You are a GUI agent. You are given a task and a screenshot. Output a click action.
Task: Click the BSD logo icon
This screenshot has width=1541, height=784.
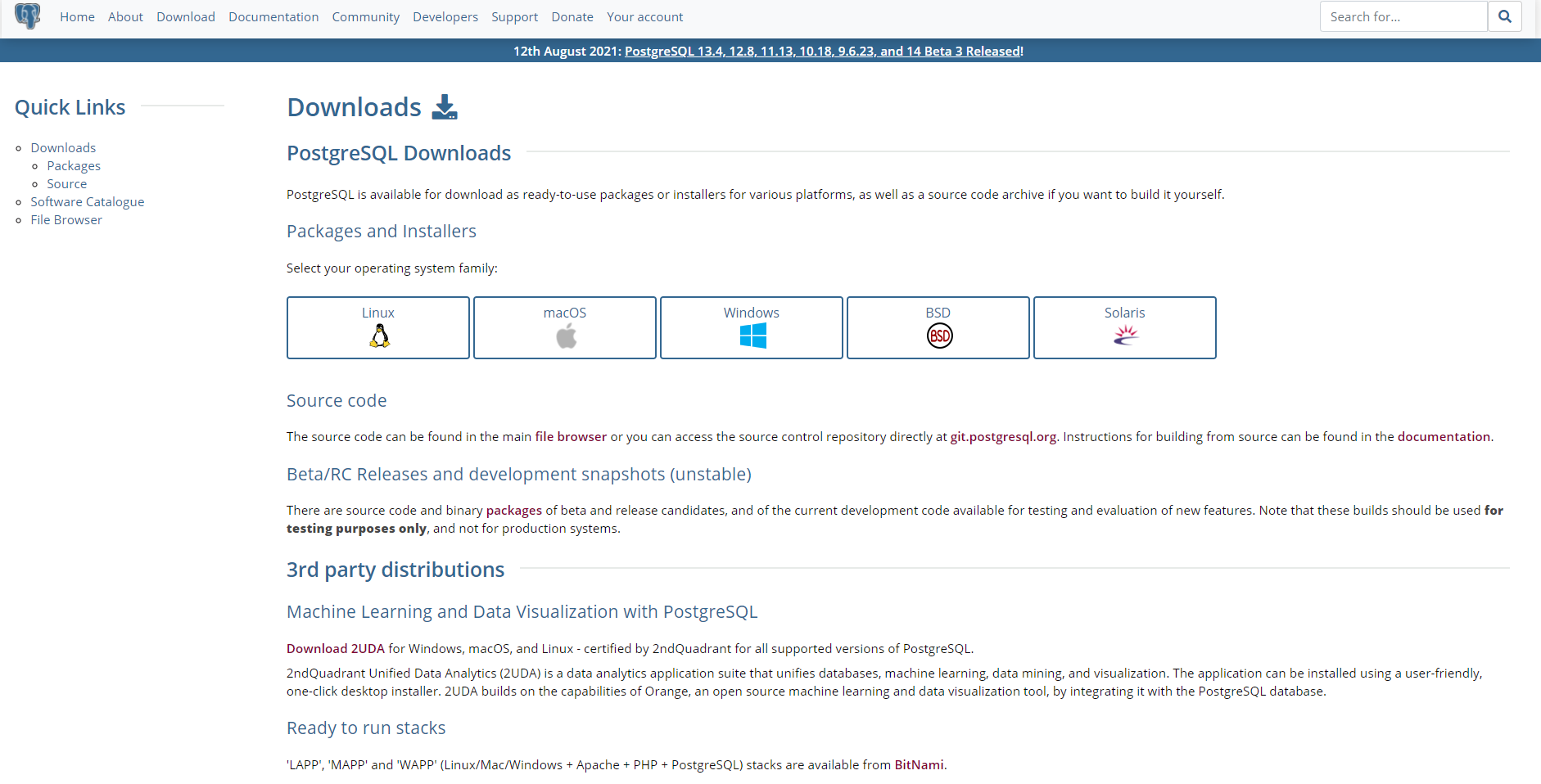click(x=939, y=336)
